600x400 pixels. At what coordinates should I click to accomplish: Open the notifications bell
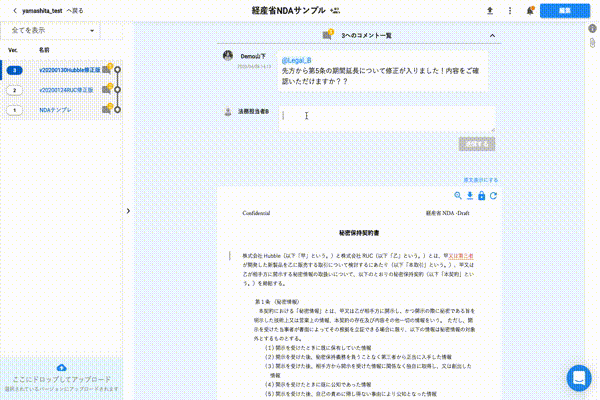[x=530, y=11]
